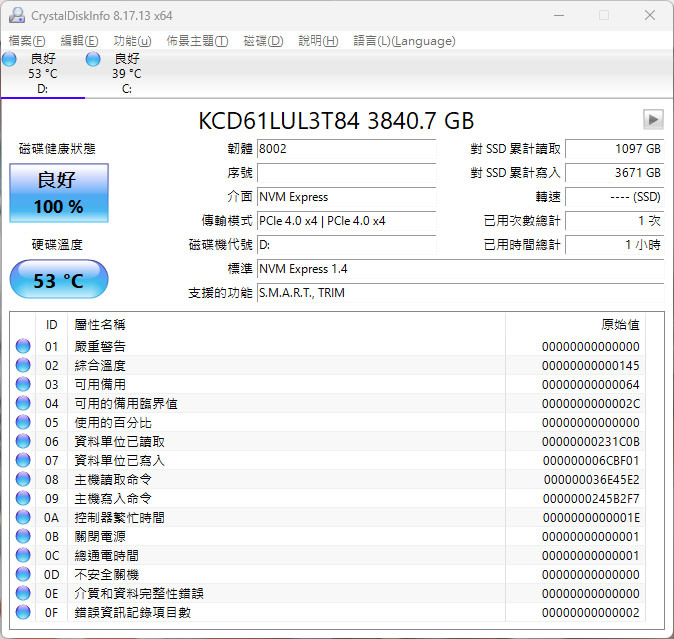
Task: Click the rotation rate value ---- (SSD)
Action: point(615,197)
